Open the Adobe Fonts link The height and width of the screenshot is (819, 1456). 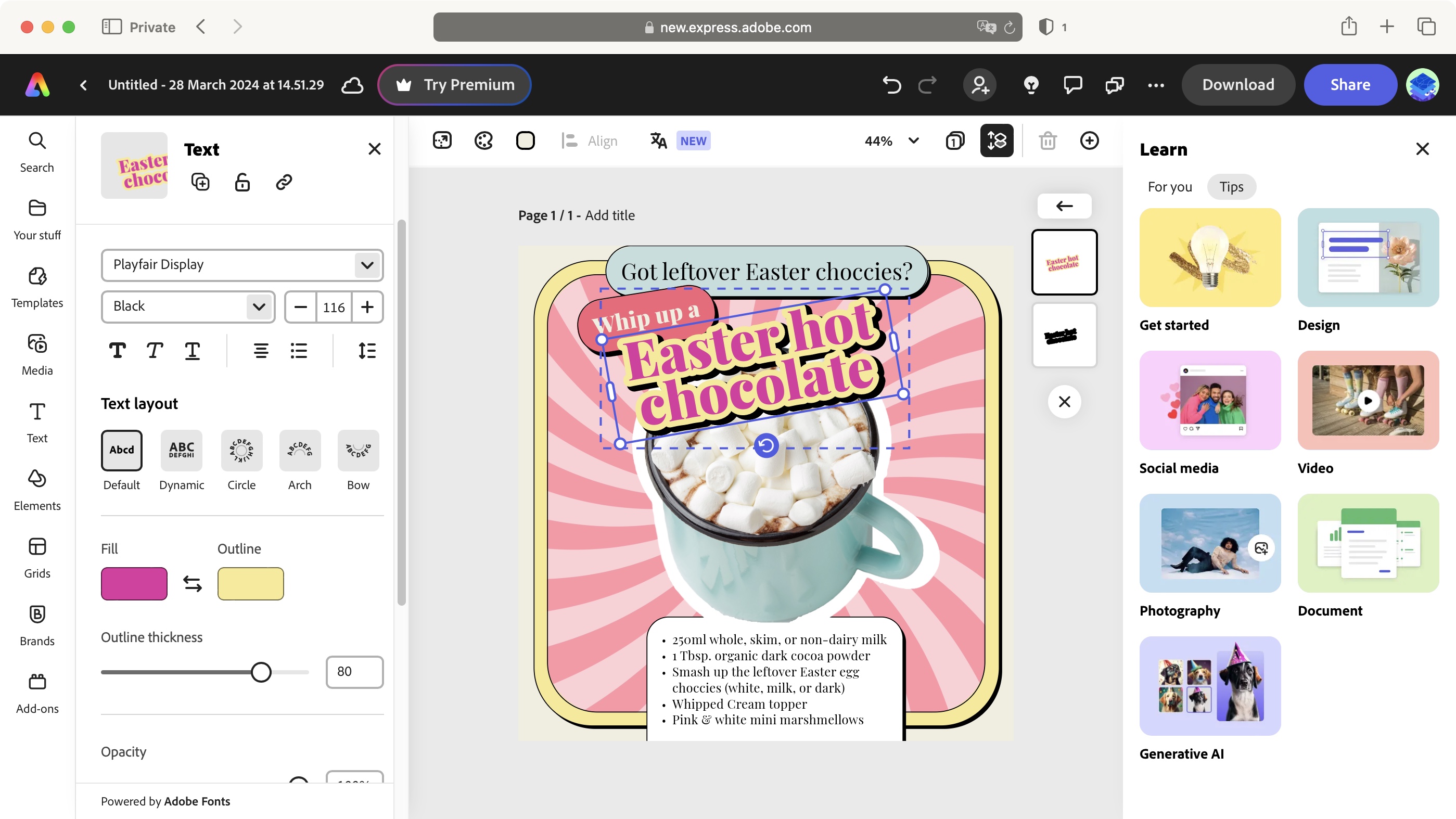click(197, 801)
